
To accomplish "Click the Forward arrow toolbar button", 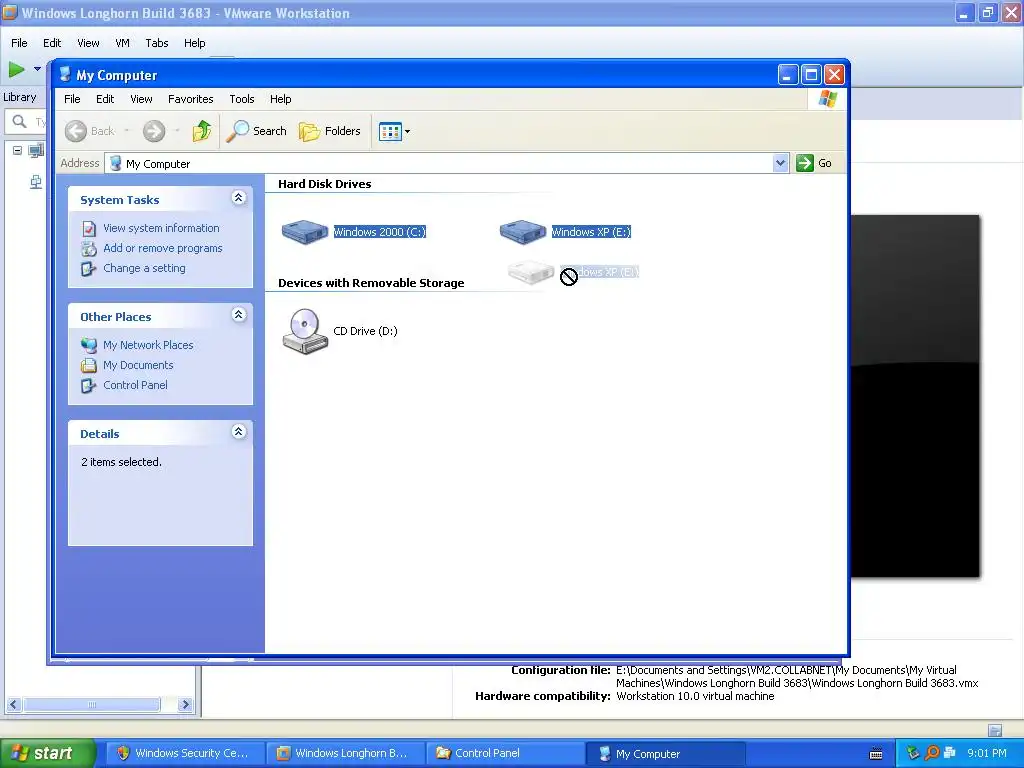I will pos(154,131).
